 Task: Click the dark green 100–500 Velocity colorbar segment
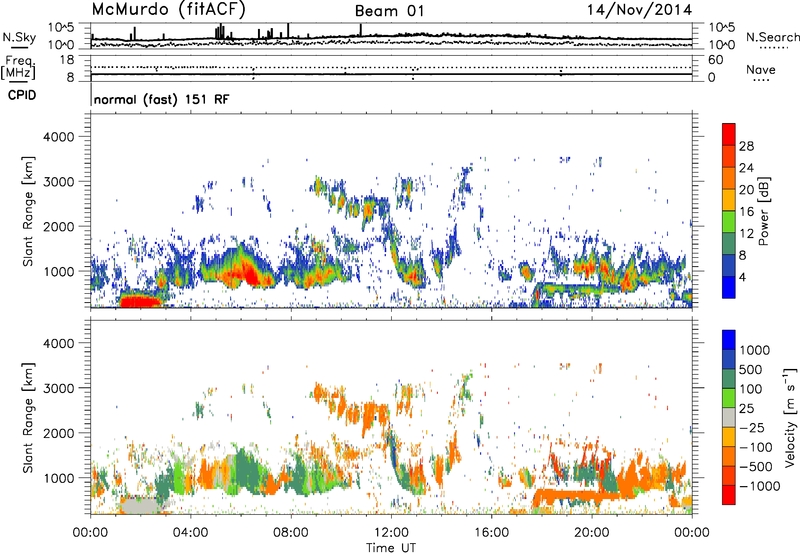pyautogui.click(x=729, y=379)
